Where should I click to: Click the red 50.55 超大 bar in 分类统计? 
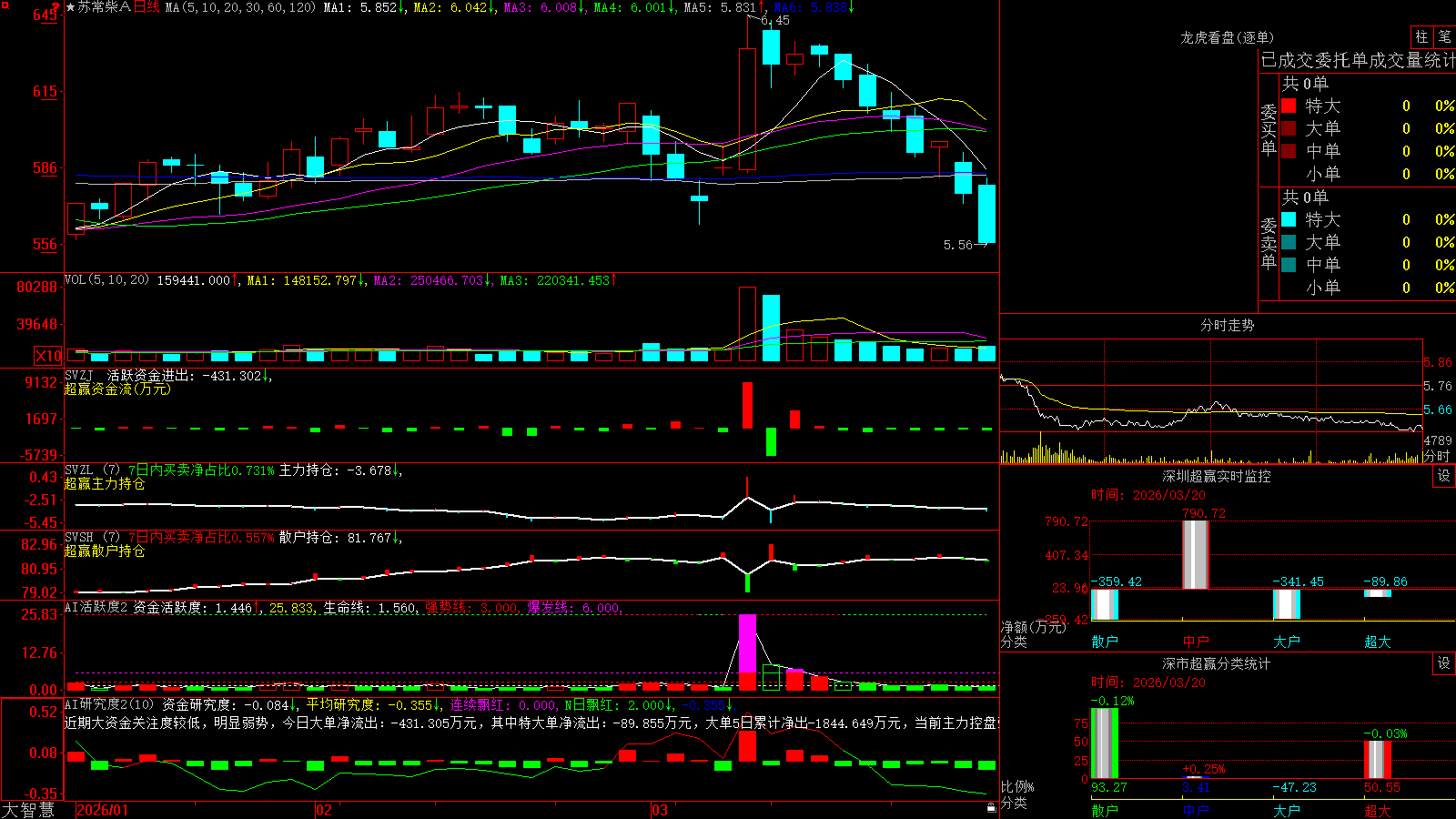point(1378,760)
